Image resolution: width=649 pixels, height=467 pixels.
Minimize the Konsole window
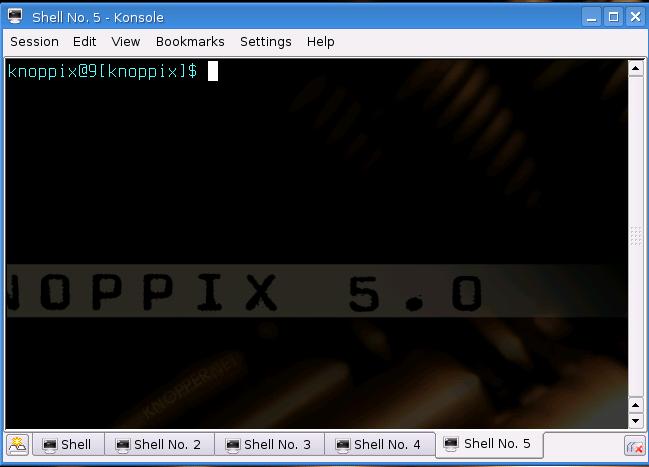[591, 16]
